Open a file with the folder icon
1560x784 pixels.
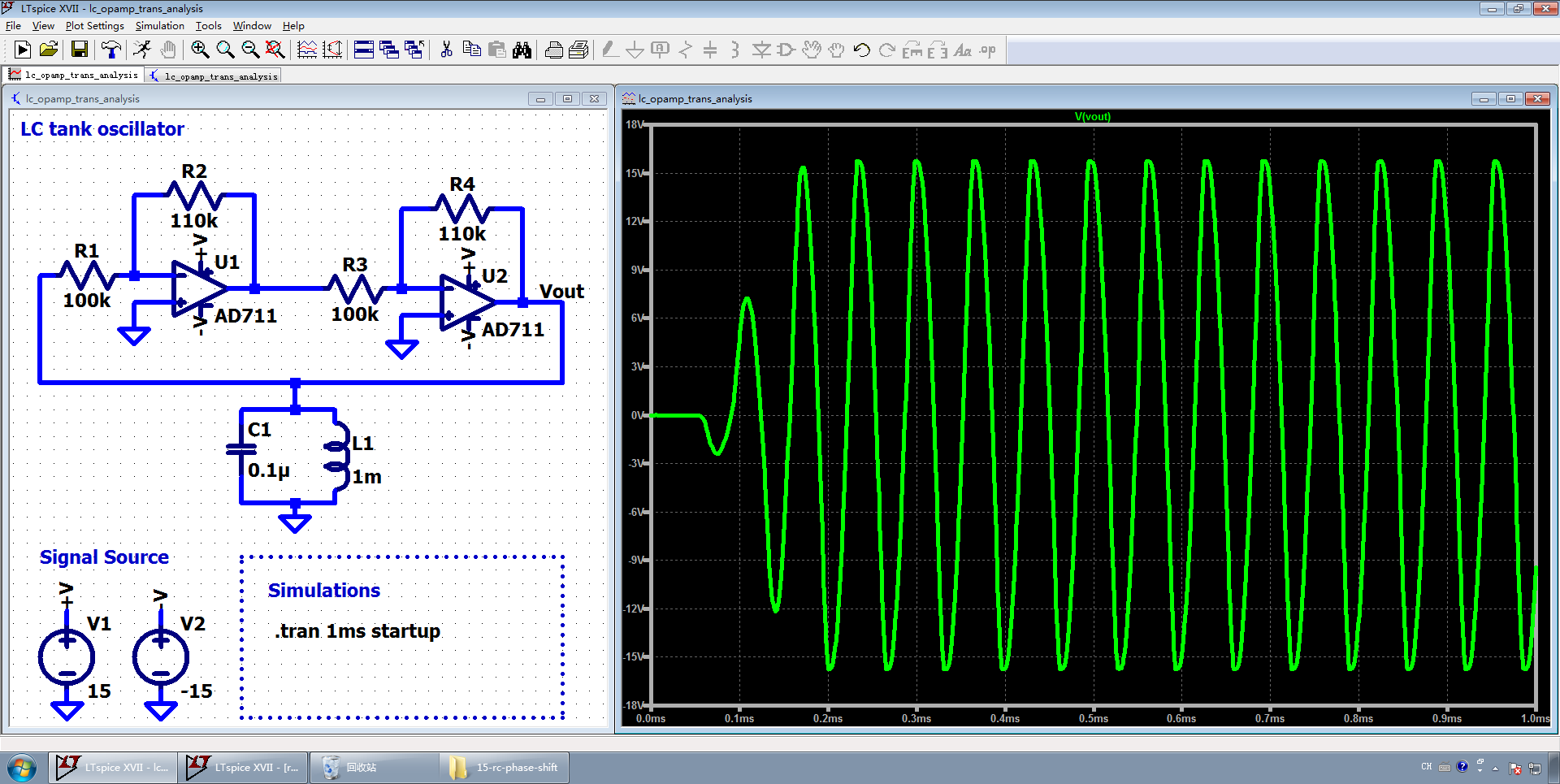pos(49,50)
